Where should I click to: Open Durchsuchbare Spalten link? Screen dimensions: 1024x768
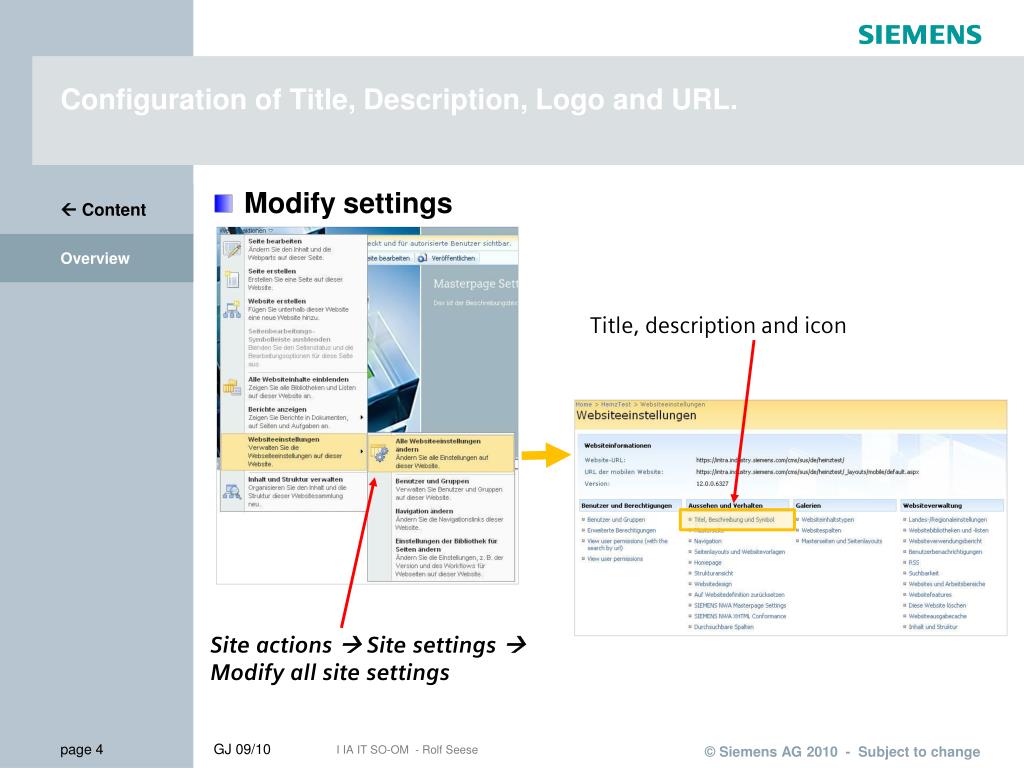point(724,627)
